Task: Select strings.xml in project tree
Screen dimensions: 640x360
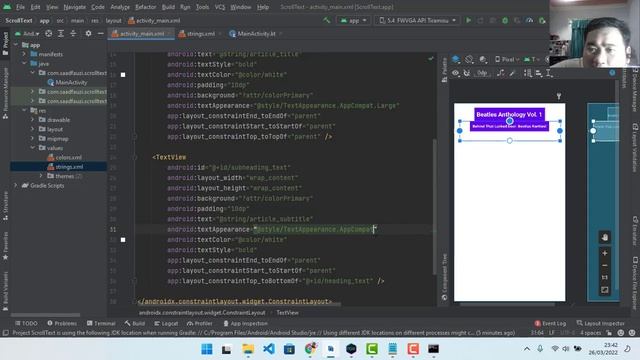Action: [x=65, y=167]
